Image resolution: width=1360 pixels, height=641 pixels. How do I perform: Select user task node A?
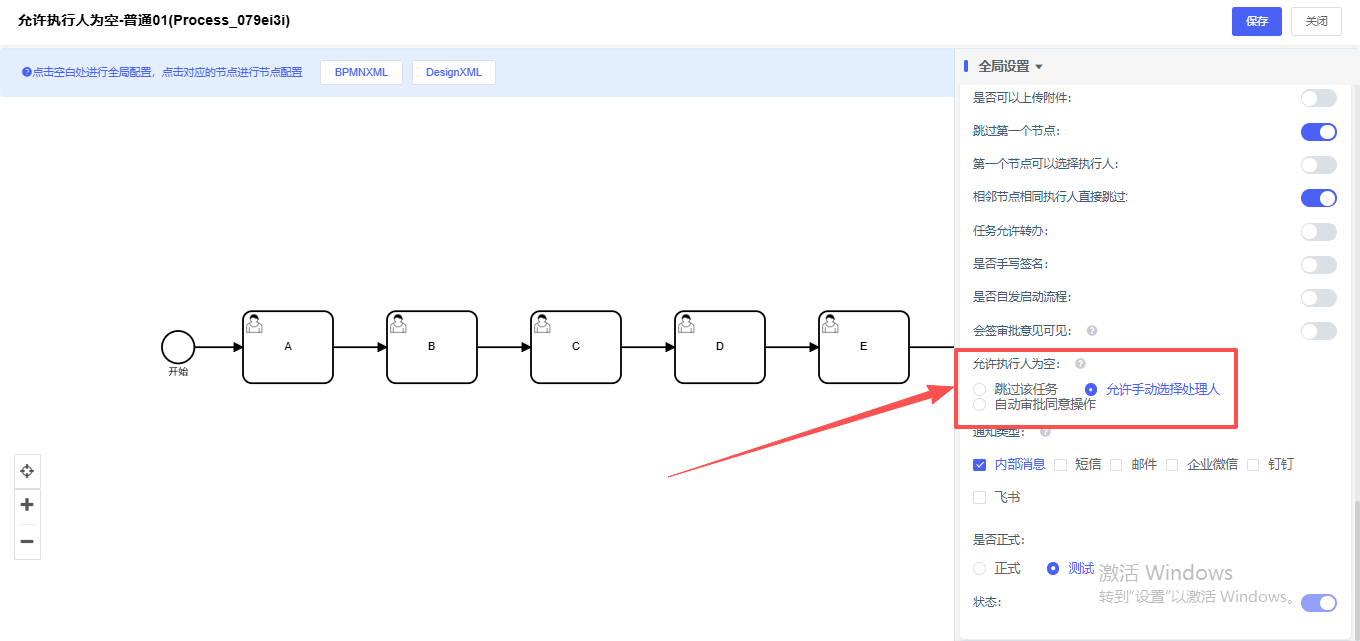coord(287,347)
